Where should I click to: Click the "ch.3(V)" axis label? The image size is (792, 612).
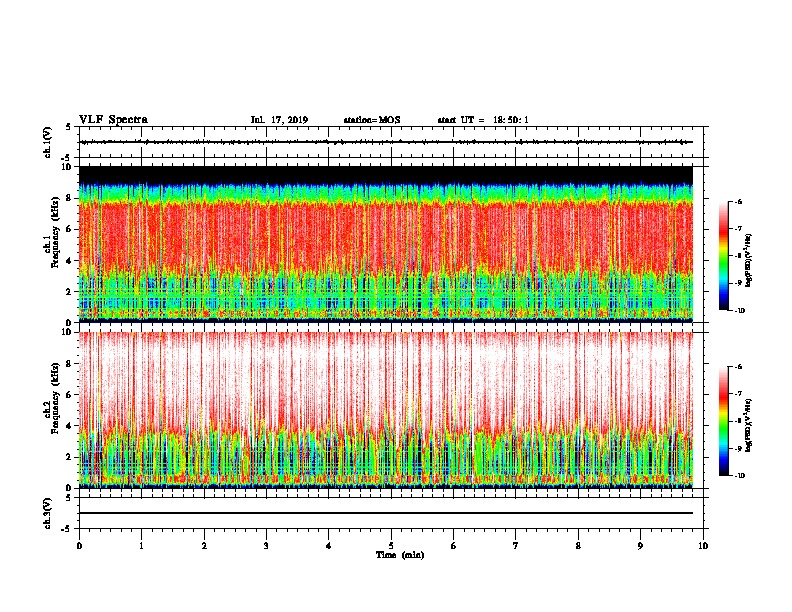click(x=48, y=513)
